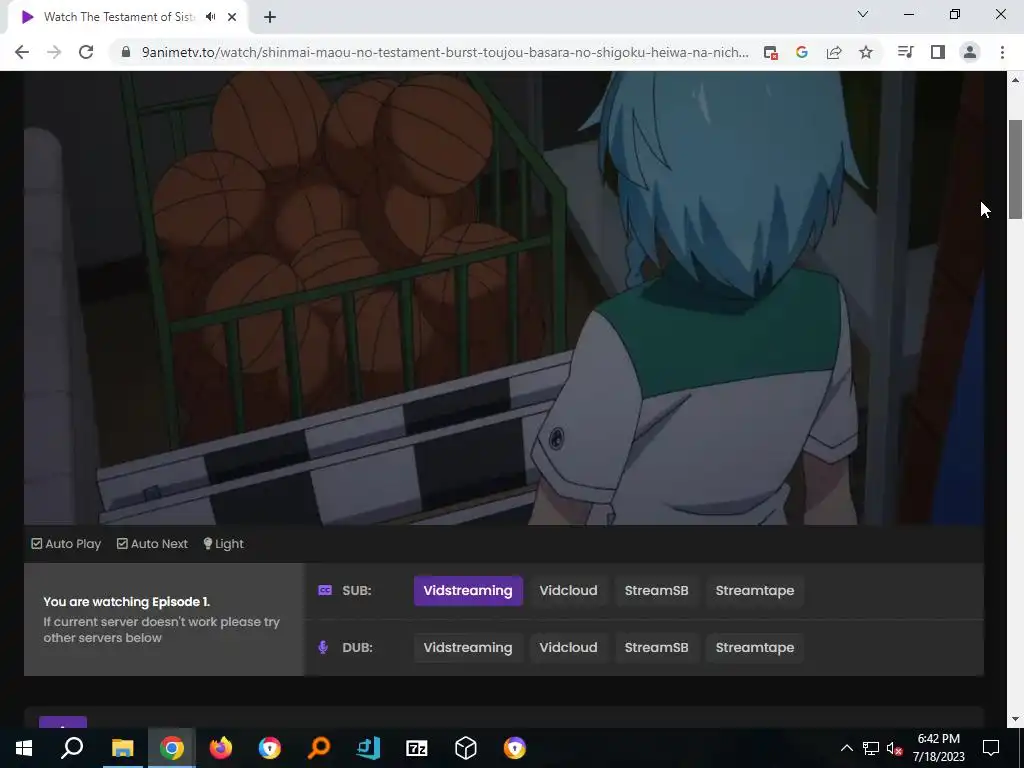Screen dimensions: 1024x768
Task: Open Chrome side panel
Action: tap(938, 52)
